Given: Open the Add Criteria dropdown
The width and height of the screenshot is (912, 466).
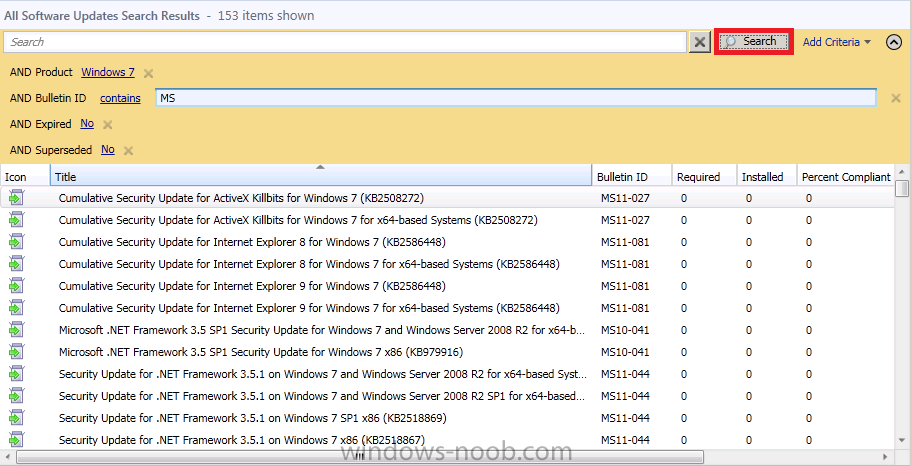Looking at the screenshot, I should pos(836,42).
